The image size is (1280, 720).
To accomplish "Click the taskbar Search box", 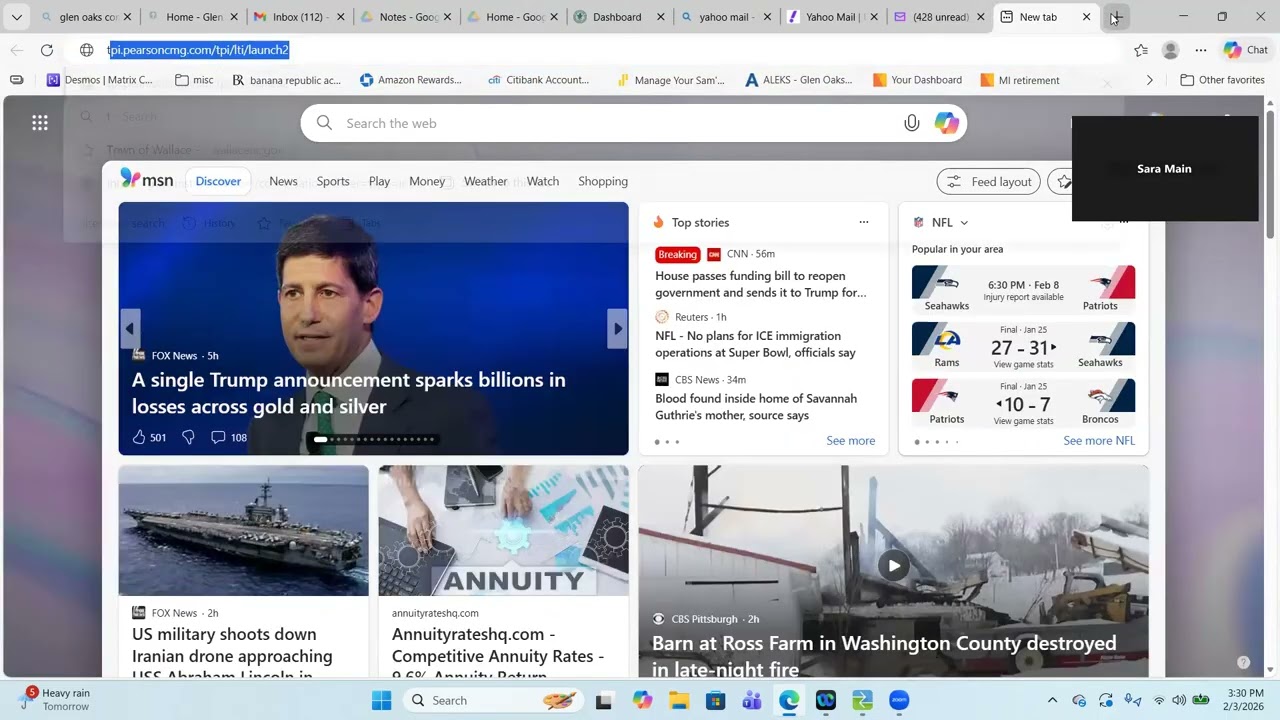I will (x=492, y=701).
